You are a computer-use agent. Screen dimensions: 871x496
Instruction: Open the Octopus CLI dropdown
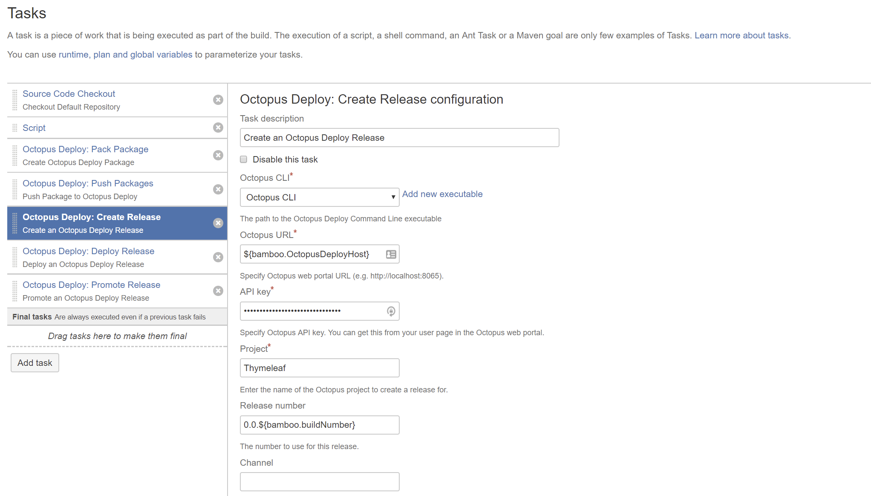(x=319, y=198)
